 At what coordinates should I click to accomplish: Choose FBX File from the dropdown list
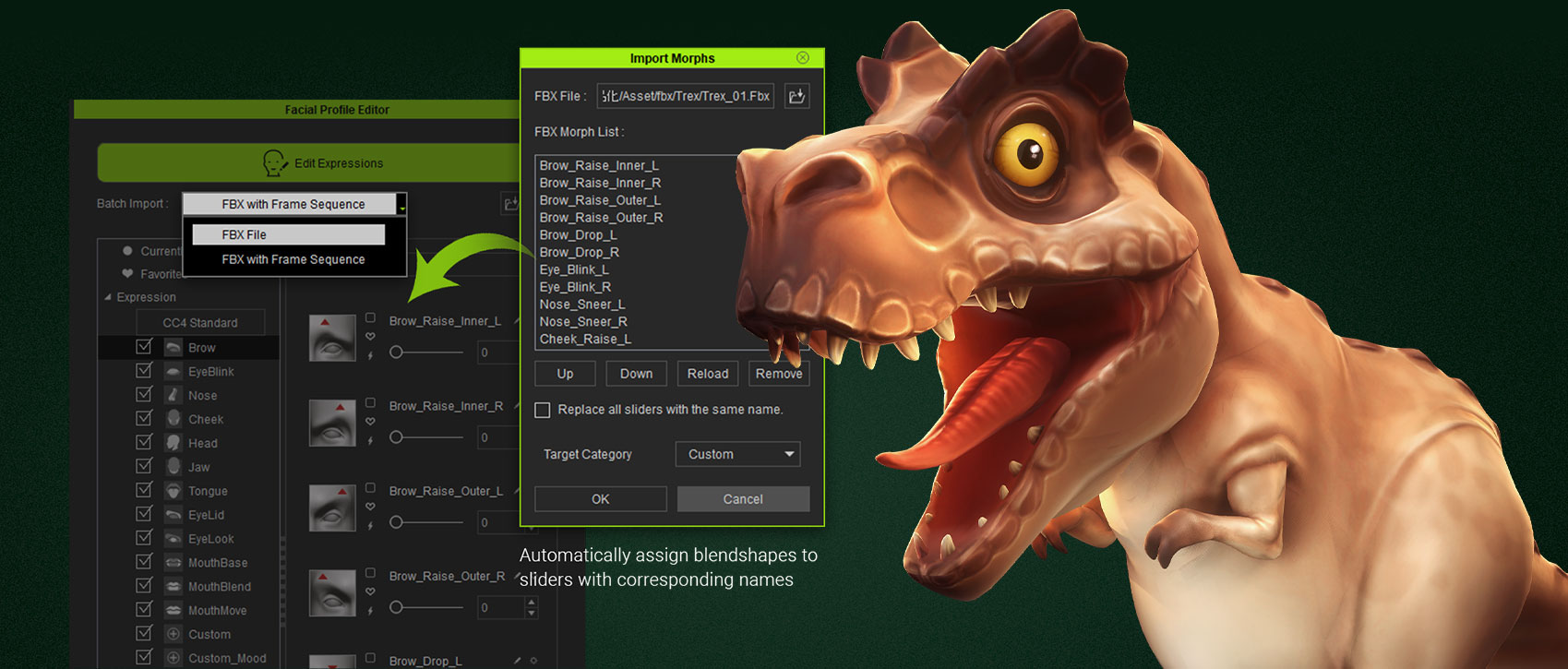pos(288,234)
